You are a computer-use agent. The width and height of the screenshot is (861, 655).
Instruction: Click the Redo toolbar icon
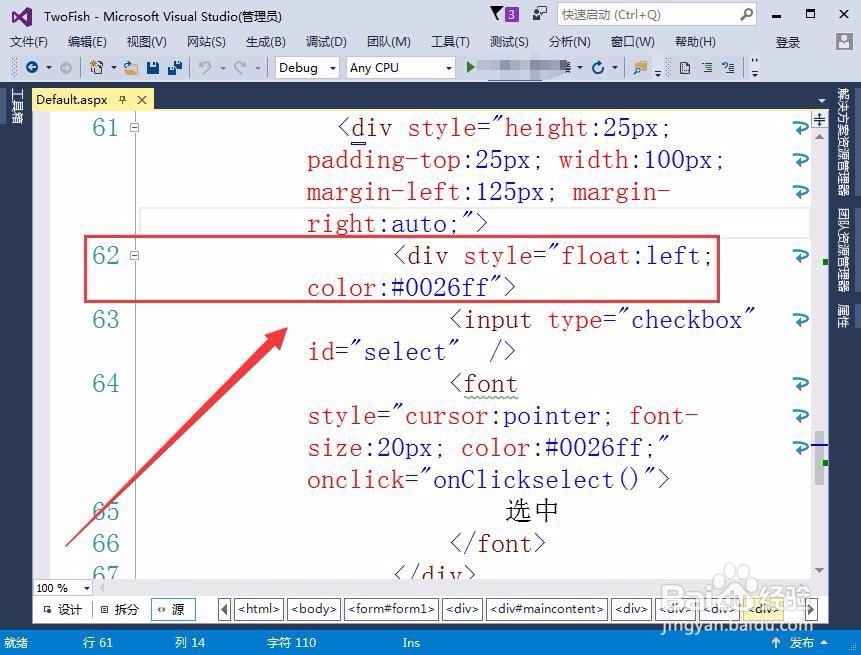click(x=240, y=68)
